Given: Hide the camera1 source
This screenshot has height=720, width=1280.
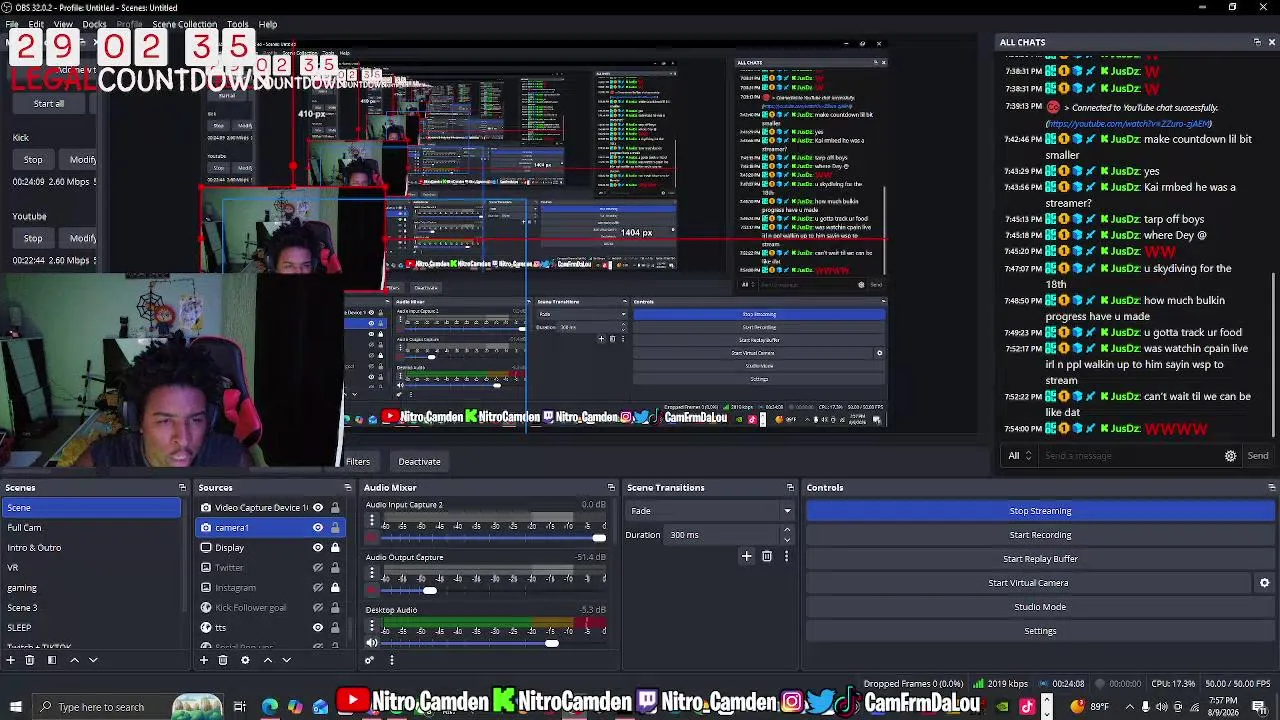Looking at the screenshot, I should point(318,528).
